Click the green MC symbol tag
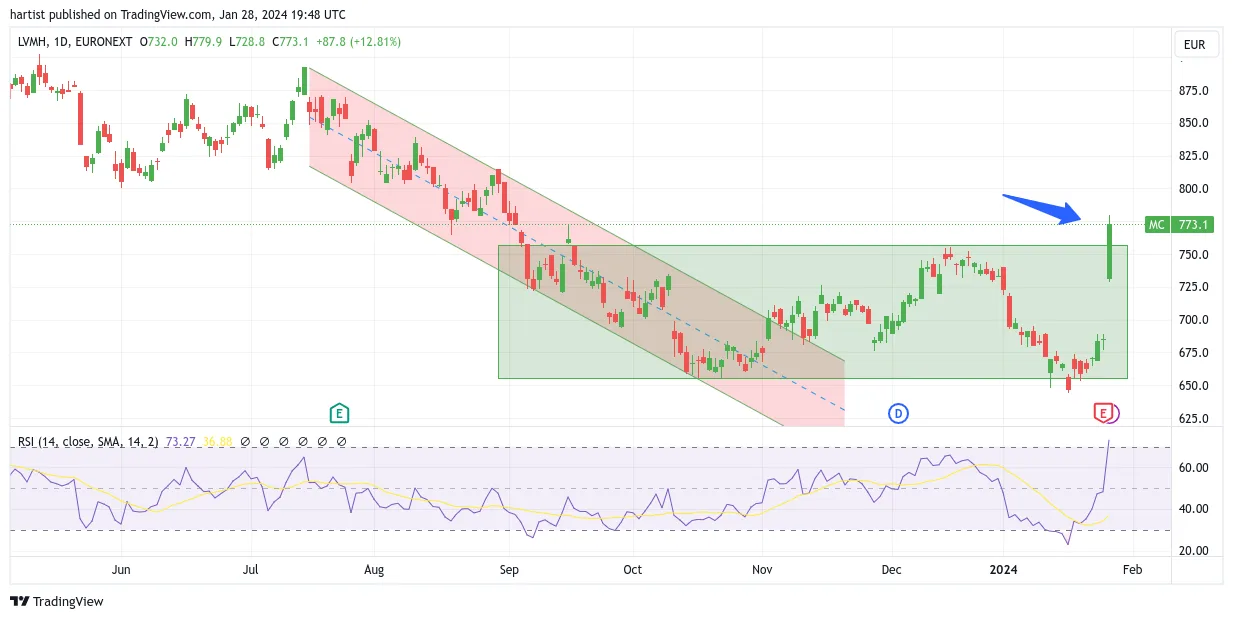The height and width of the screenshot is (619, 1233). click(x=1156, y=225)
